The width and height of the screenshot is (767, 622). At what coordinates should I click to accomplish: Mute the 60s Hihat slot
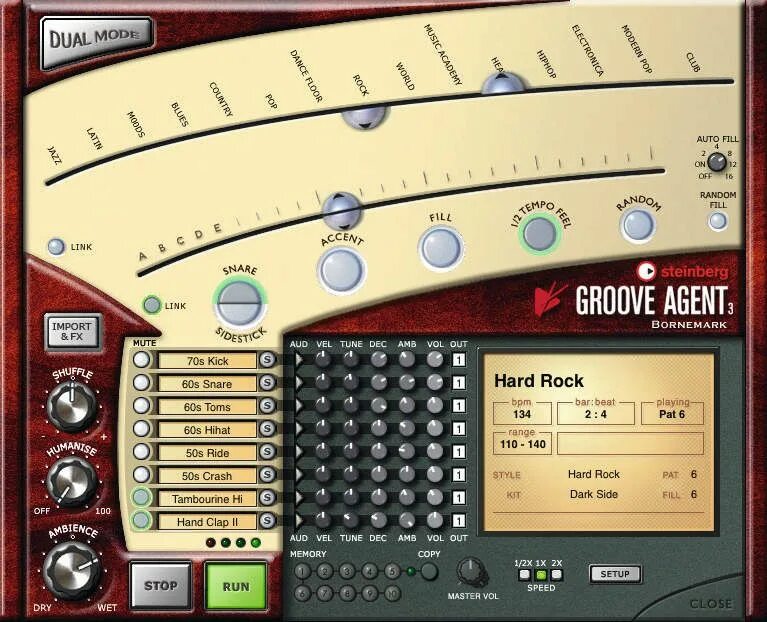[142, 429]
